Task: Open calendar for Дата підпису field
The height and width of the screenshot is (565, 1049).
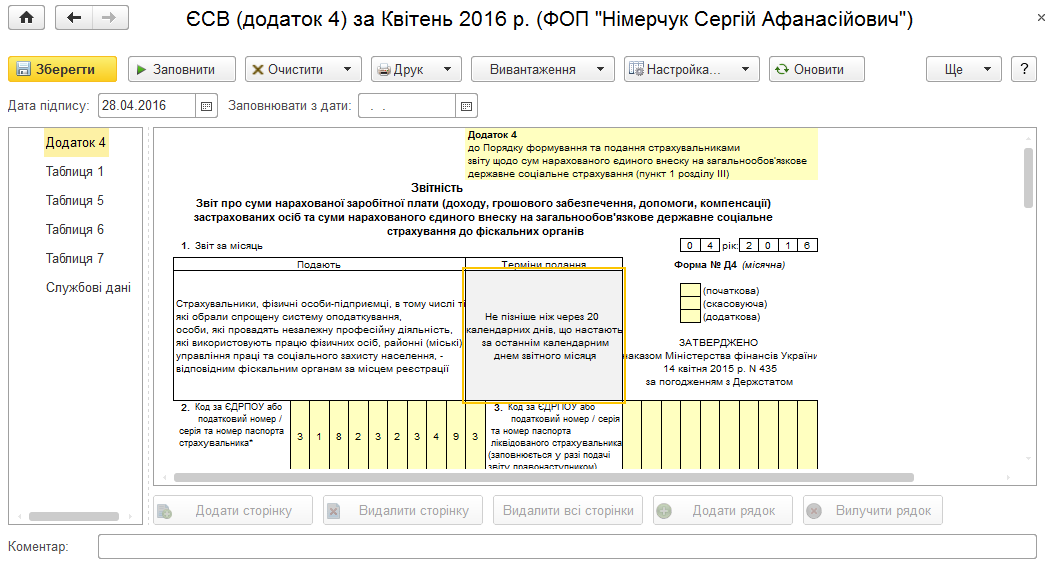Action: pos(207,106)
